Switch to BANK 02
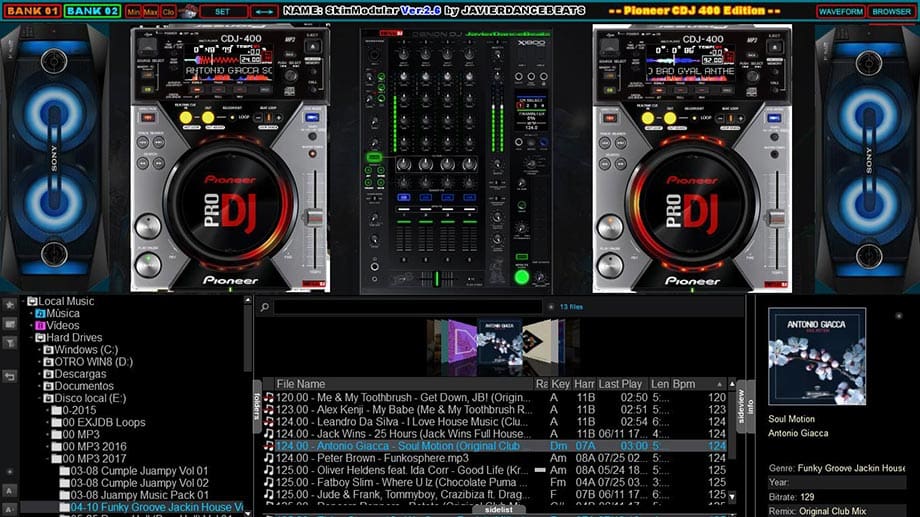 [x=93, y=11]
